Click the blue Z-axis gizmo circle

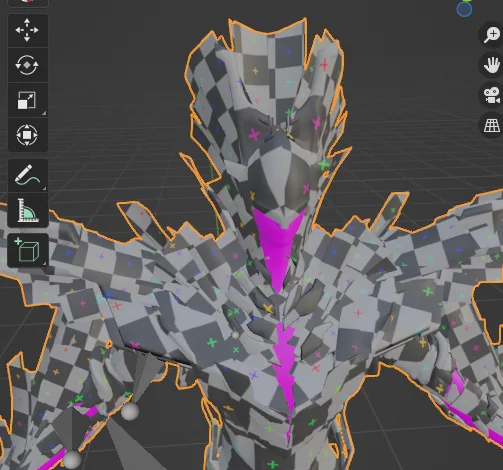coord(464,9)
